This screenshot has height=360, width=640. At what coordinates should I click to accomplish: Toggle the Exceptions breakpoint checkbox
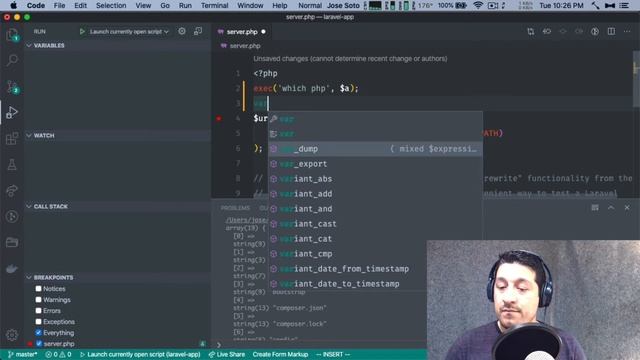tap(38, 322)
